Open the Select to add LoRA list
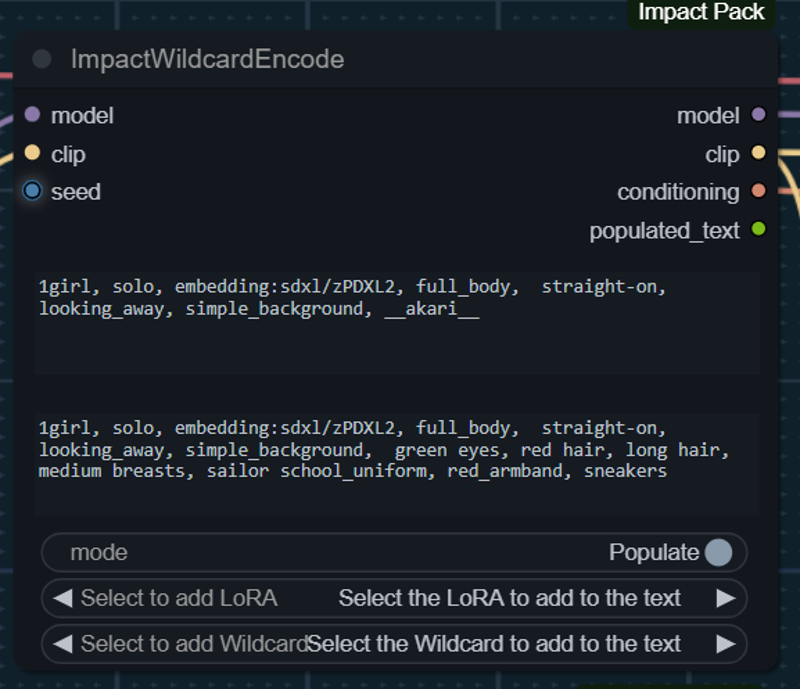Image resolution: width=800 pixels, height=689 pixels. (x=394, y=598)
